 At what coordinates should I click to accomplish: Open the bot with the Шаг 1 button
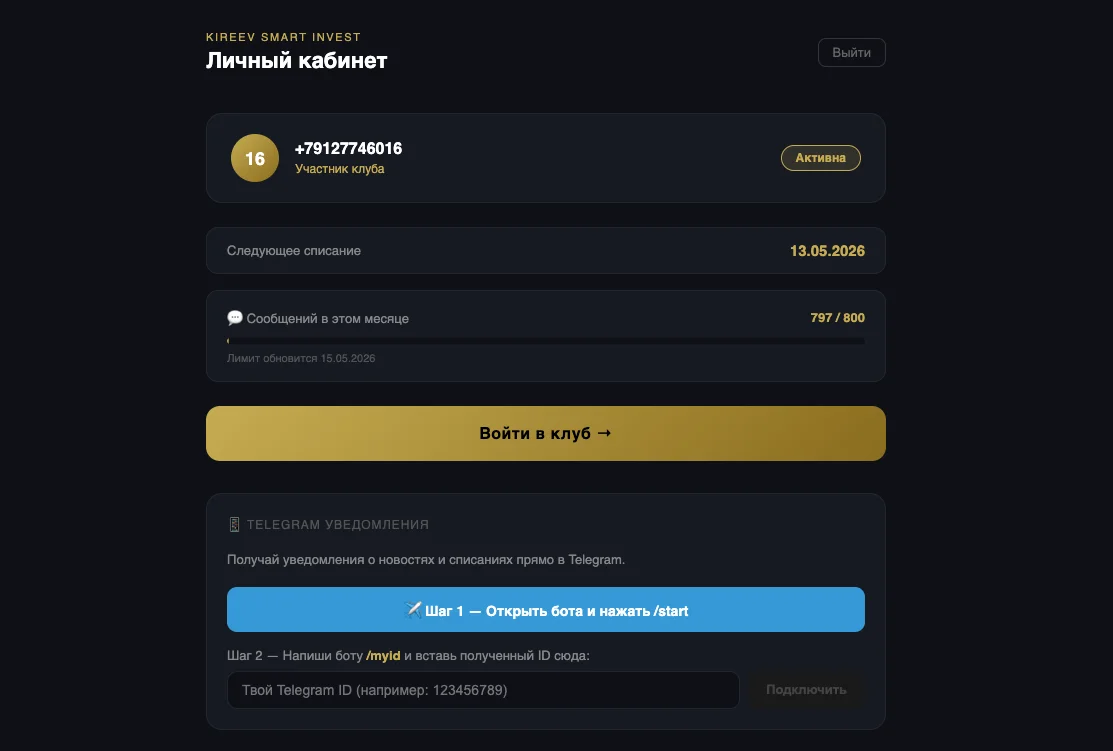[x=545, y=610]
